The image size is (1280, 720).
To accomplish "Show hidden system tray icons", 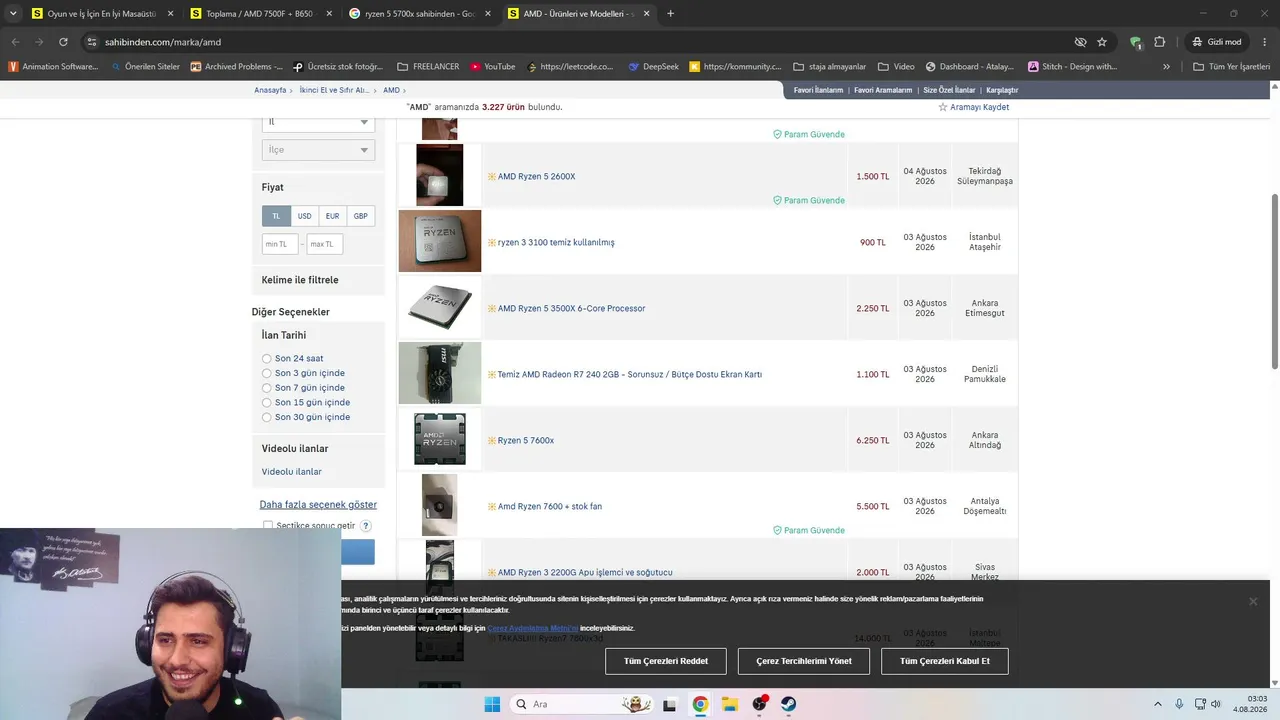I will (1158, 704).
